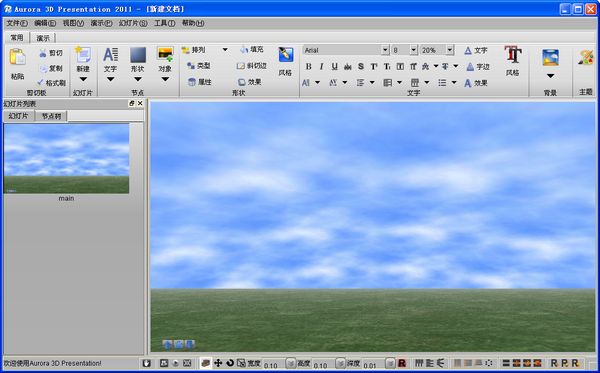
Task: Select the rotate tool in status bar
Action: coord(230,363)
